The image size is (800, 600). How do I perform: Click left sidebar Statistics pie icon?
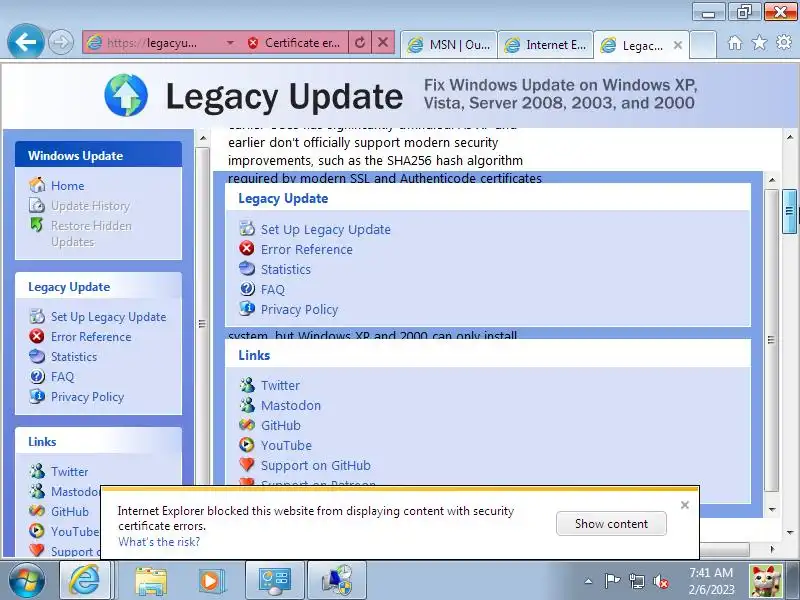tap(37, 356)
